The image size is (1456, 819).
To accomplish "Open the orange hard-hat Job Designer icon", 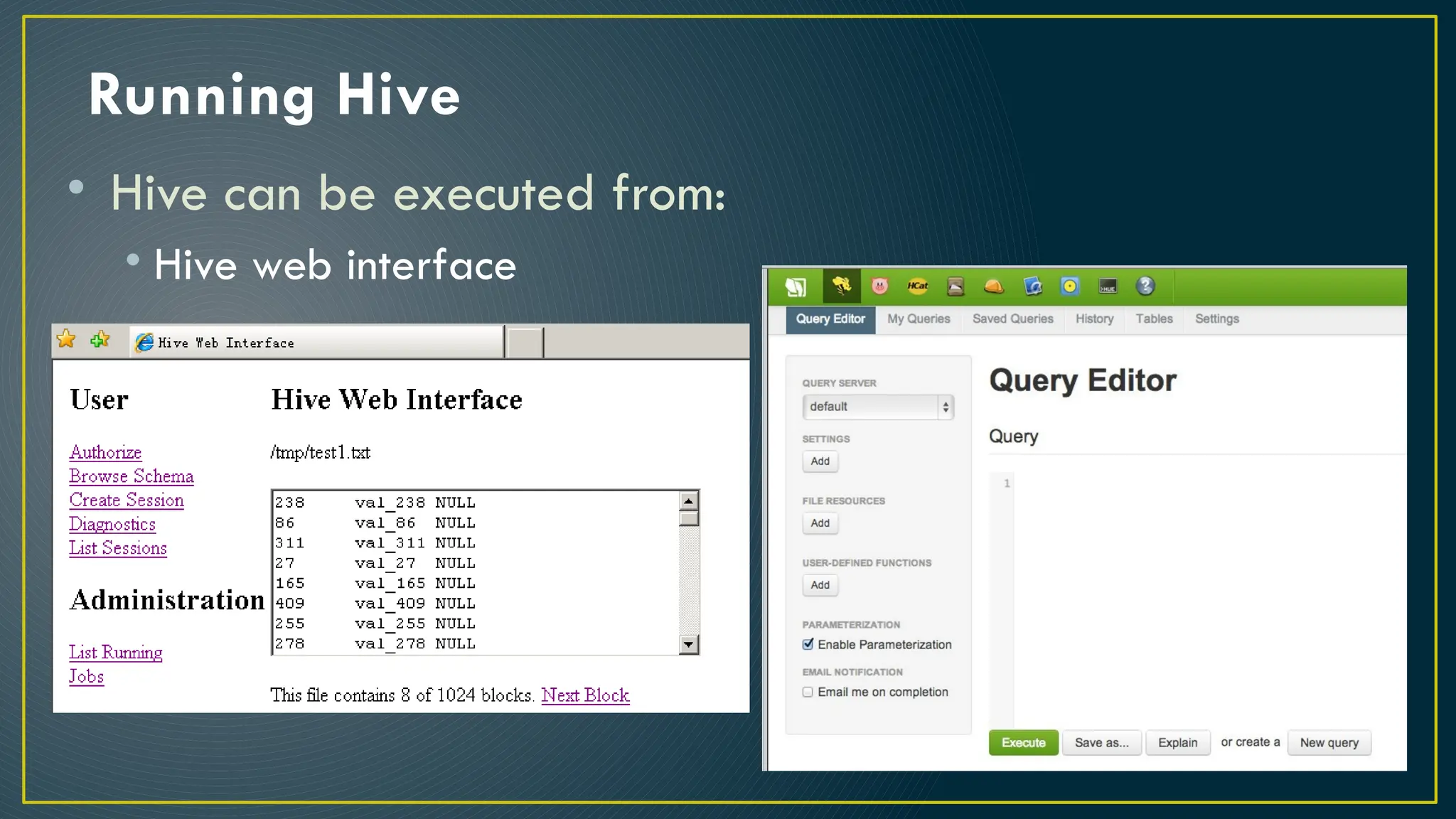I will tap(994, 287).
